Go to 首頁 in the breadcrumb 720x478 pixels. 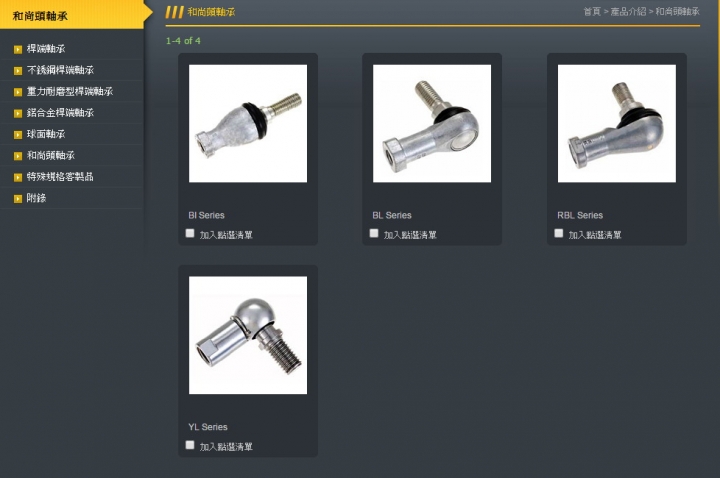coord(592,11)
